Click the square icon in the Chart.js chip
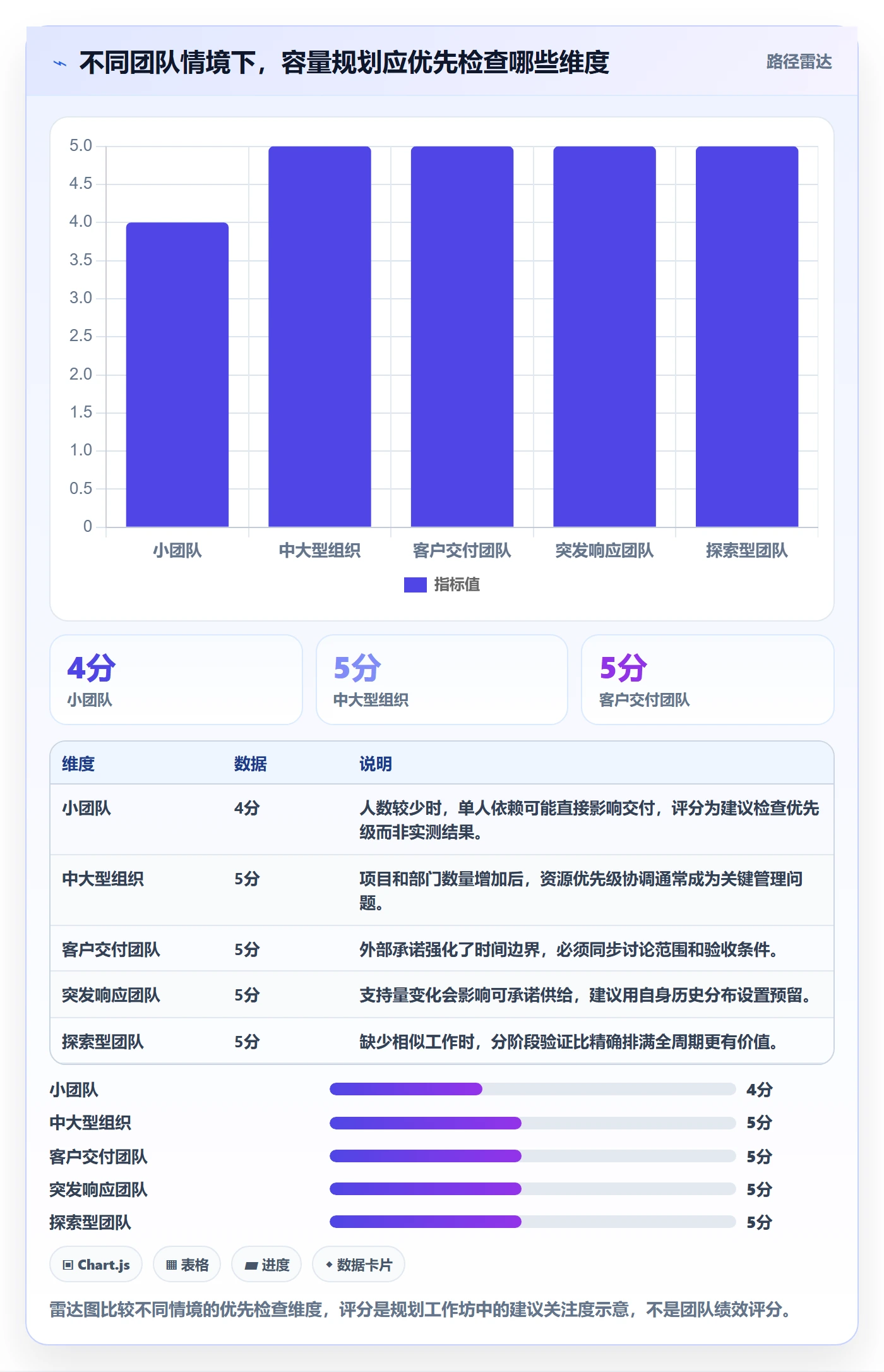The width and height of the screenshot is (884, 1372). 68,1265
